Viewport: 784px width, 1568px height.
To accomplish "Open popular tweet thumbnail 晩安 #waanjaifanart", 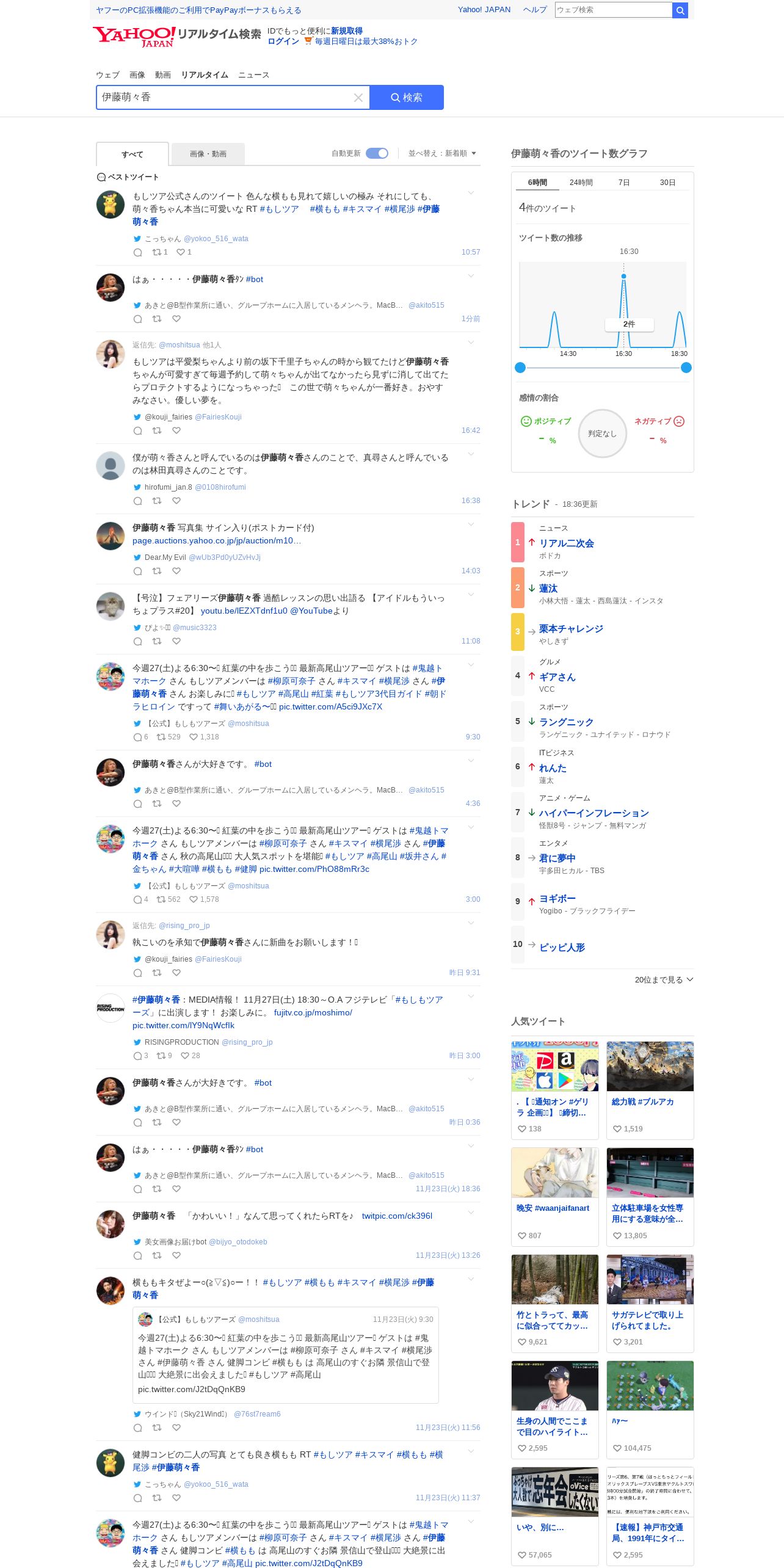I will coord(555,1172).
